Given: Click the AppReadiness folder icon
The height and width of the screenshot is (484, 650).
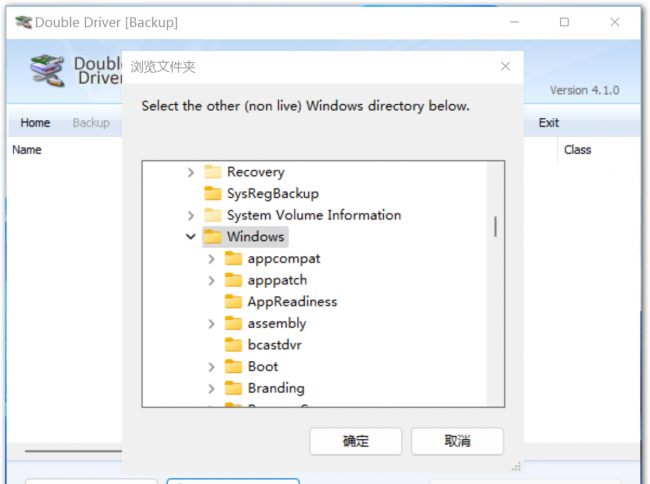Looking at the screenshot, I should 233,301.
